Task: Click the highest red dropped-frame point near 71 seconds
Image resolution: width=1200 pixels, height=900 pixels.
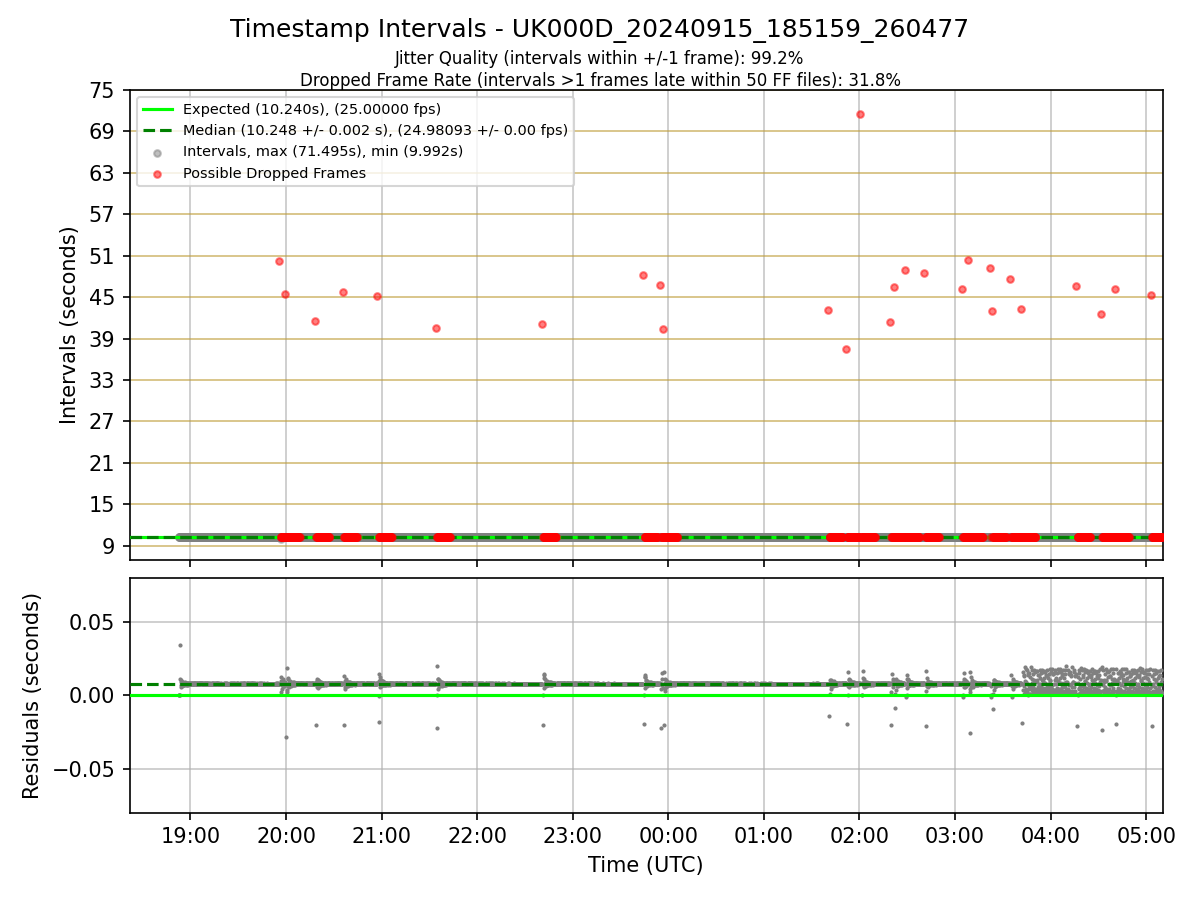Action: (860, 114)
